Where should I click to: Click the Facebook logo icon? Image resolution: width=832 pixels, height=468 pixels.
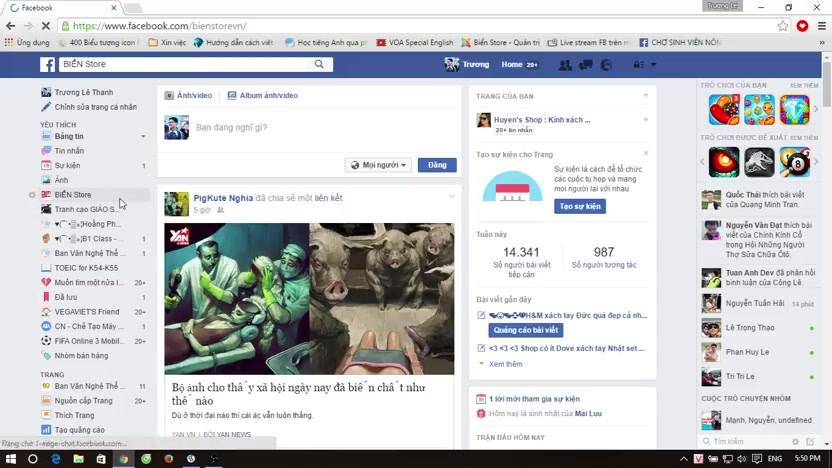click(x=47, y=65)
